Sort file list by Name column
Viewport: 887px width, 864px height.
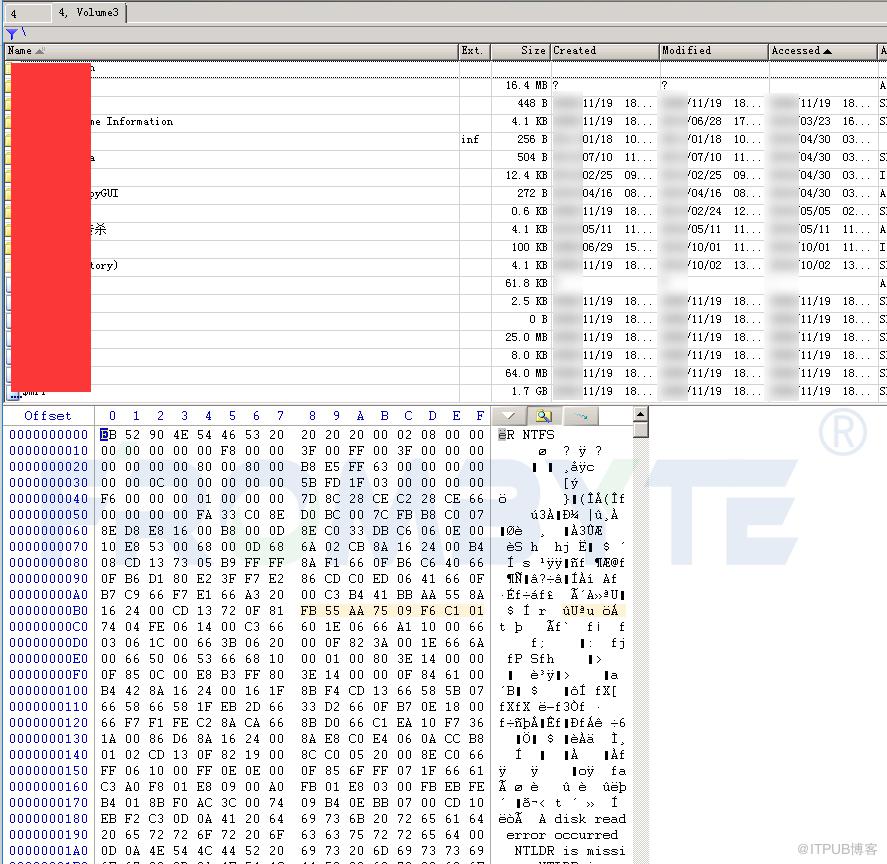tap(231, 51)
